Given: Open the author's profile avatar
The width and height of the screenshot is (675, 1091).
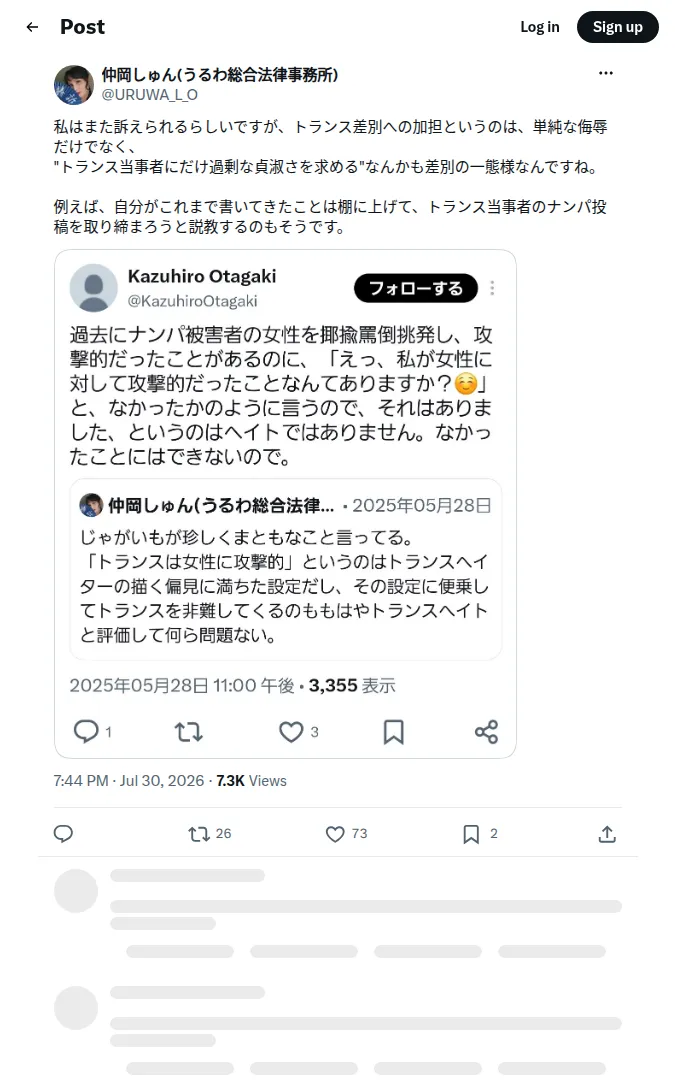Looking at the screenshot, I should click(x=74, y=85).
